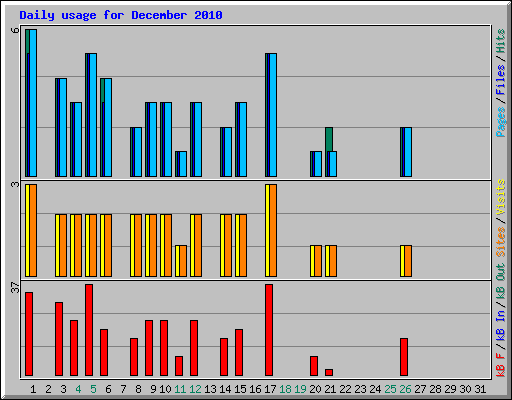The width and height of the screenshot is (512, 400).
Task: Click green weekend day label "26"
Action: (405, 389)
